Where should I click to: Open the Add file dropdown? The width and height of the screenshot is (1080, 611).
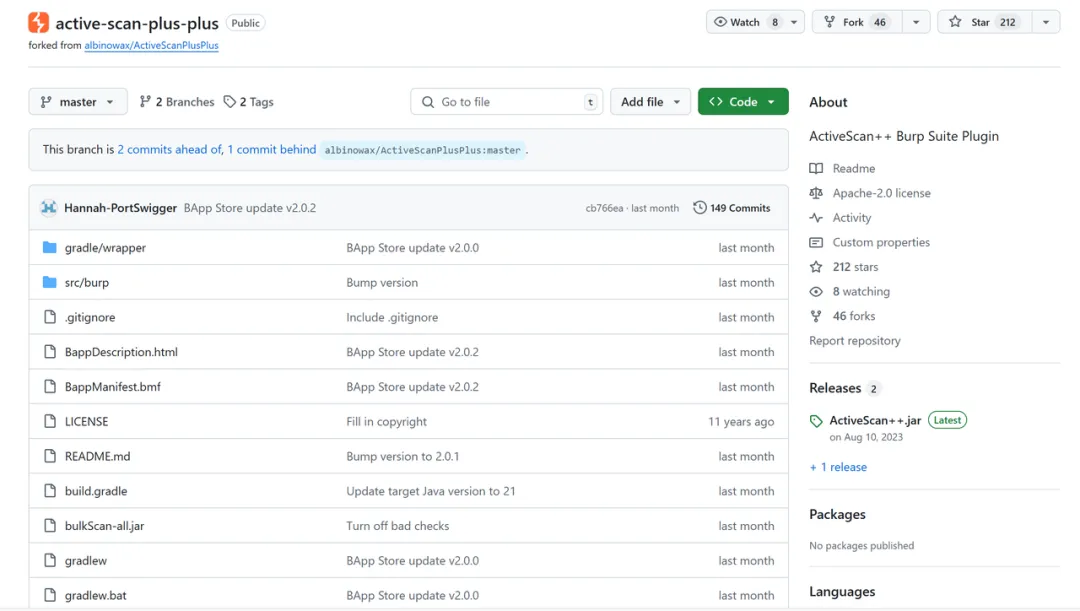tap(650, 102)
